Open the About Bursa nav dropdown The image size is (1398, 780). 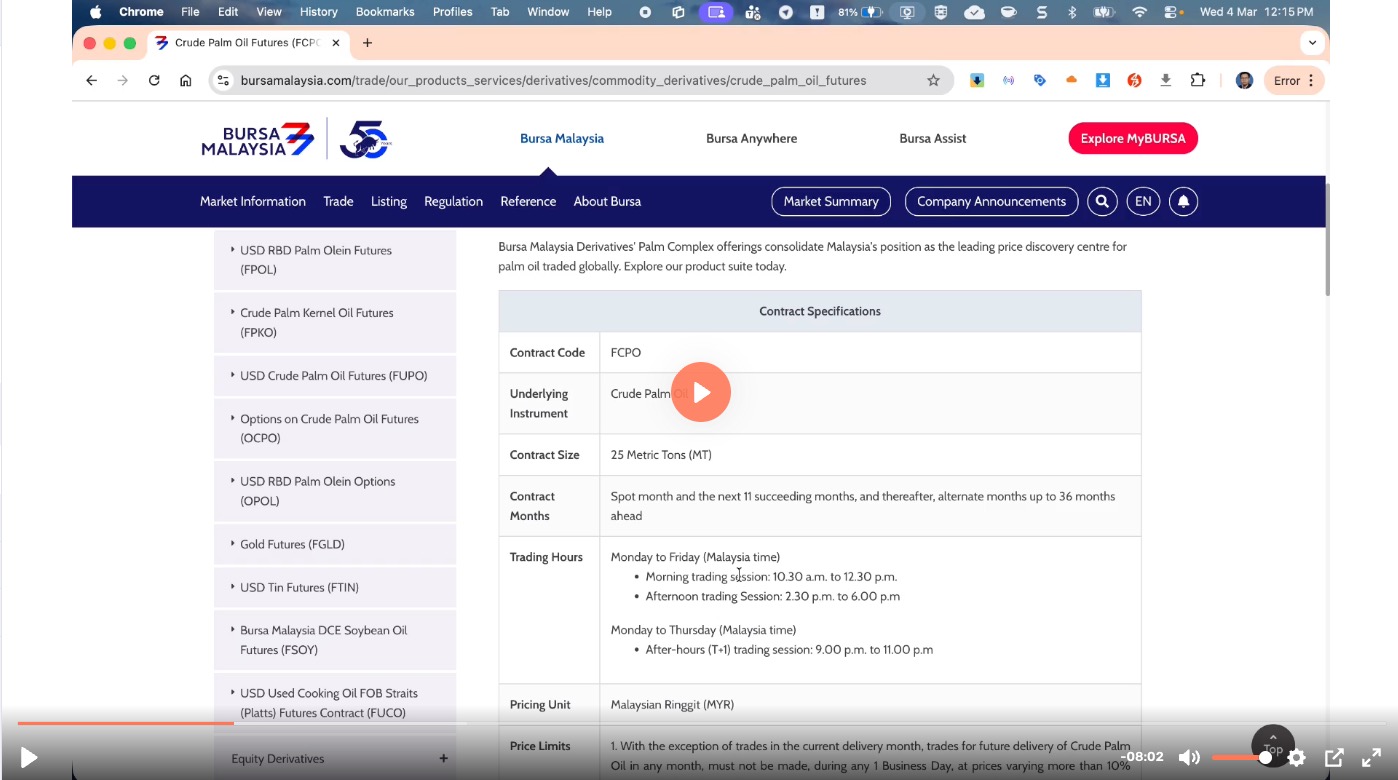(x=607, y=201)
